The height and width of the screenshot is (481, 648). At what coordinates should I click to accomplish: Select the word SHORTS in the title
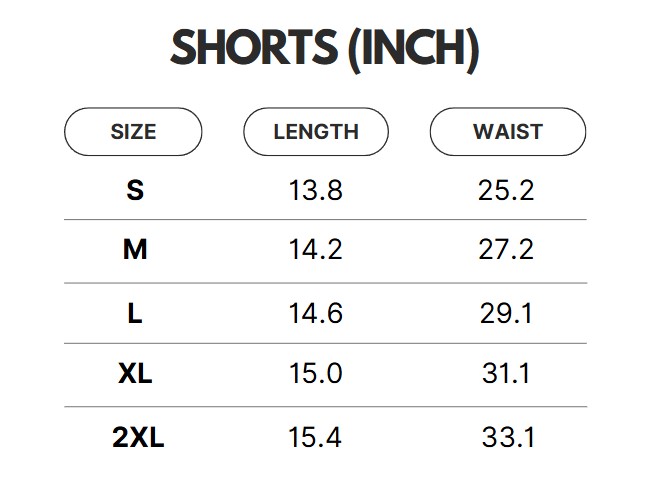tap(254, 48)
